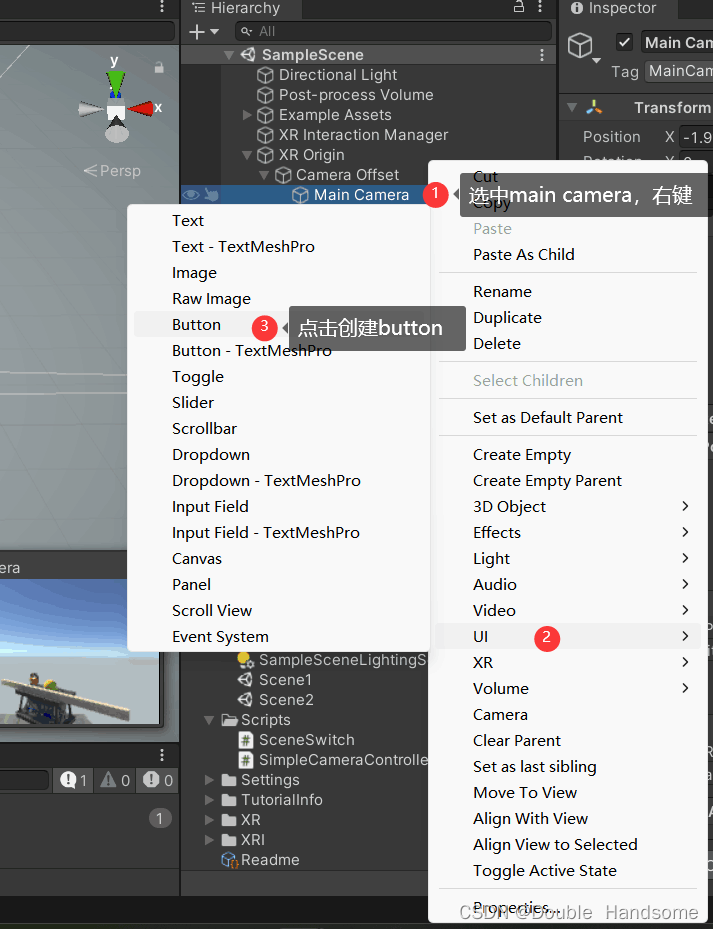Open the 3D Object submenu arrow
The image size is (713, 929).
685,507
